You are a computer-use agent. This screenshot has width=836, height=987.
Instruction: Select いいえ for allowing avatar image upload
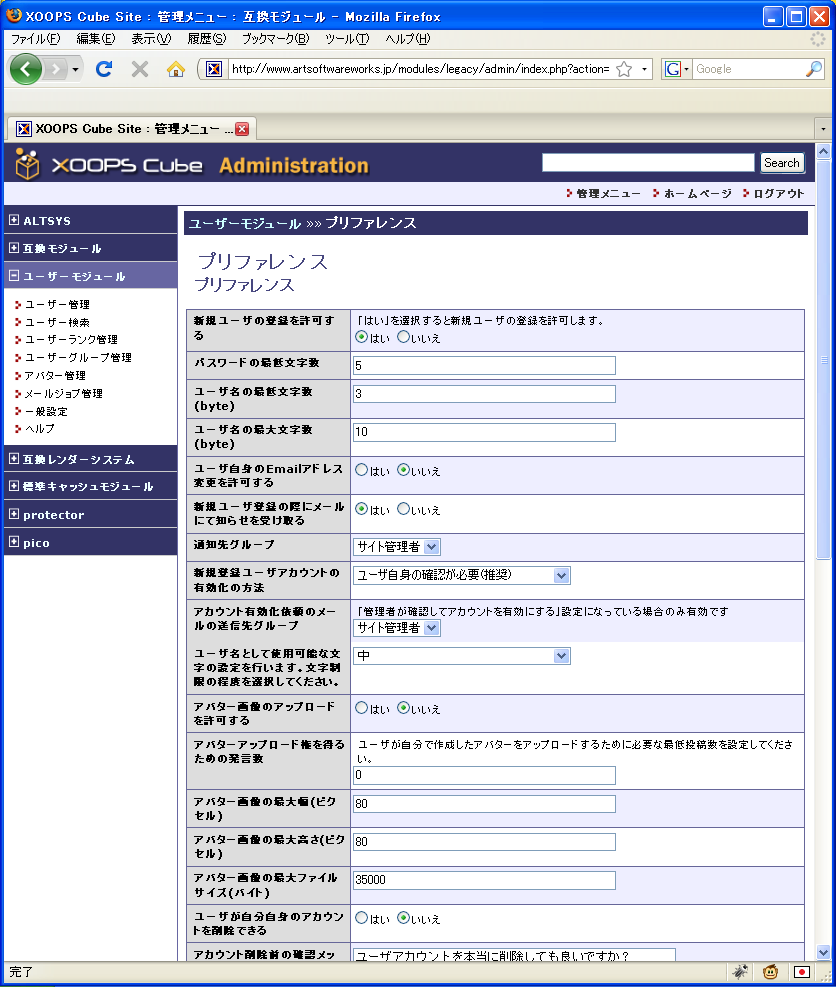pyautogui.click(x=404, y=708)
